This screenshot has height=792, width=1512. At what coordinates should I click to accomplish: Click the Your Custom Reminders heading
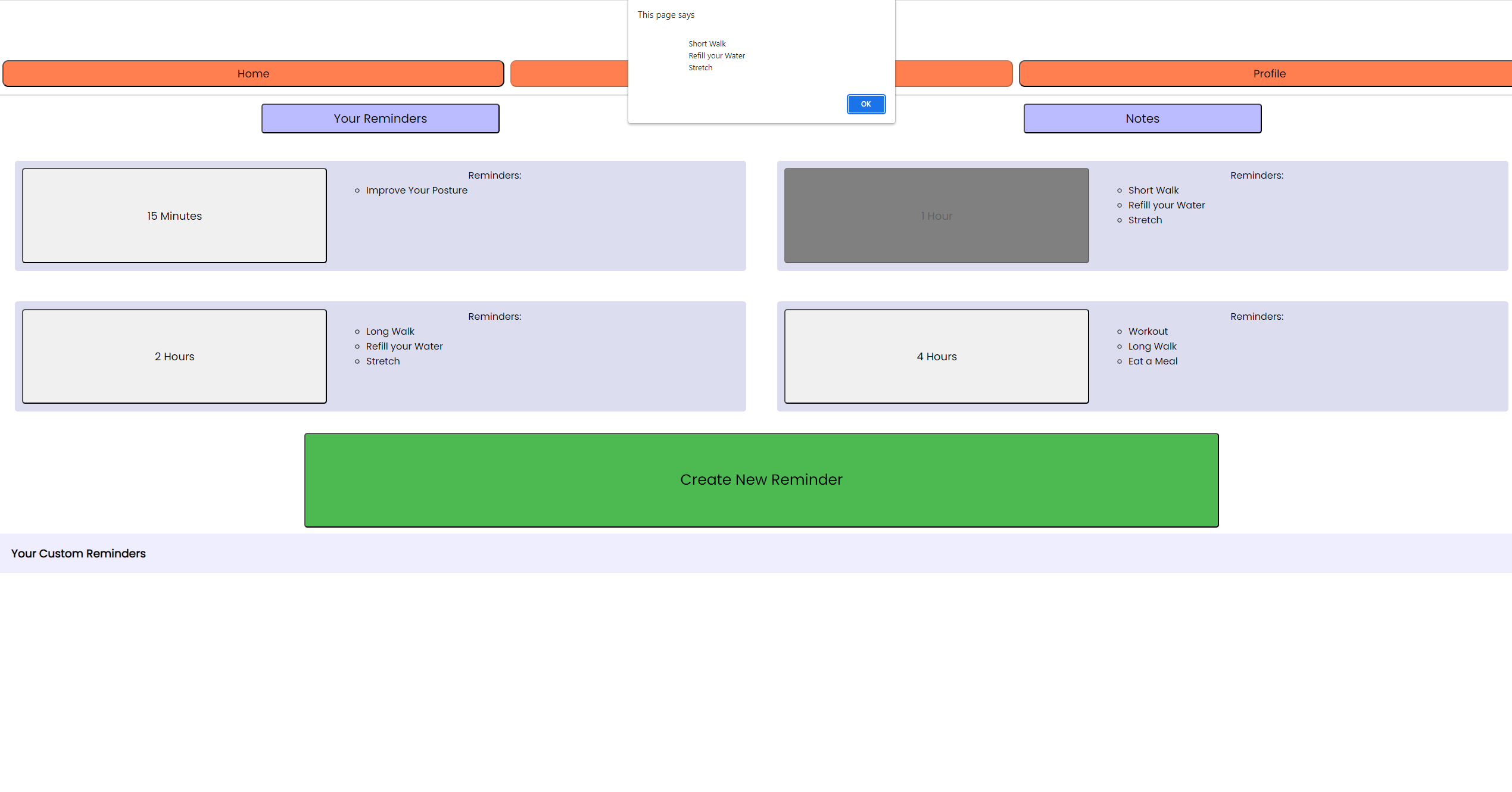tap(78, 553)
